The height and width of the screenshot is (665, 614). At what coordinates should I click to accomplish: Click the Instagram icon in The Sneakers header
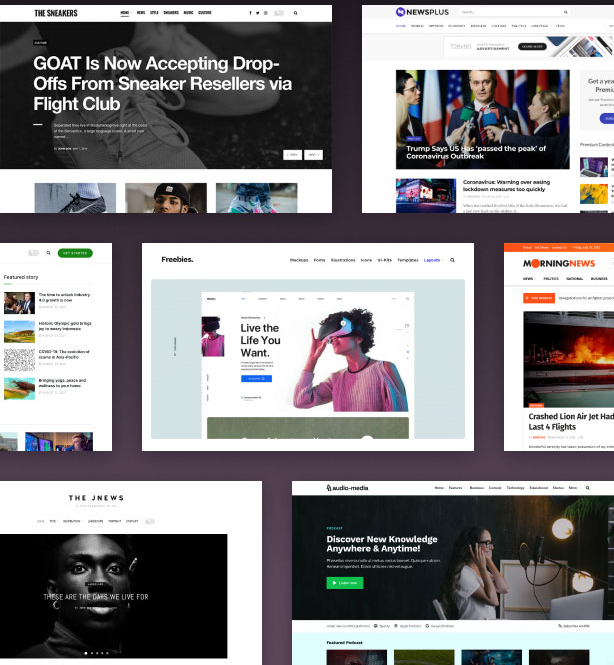(266, 13)
